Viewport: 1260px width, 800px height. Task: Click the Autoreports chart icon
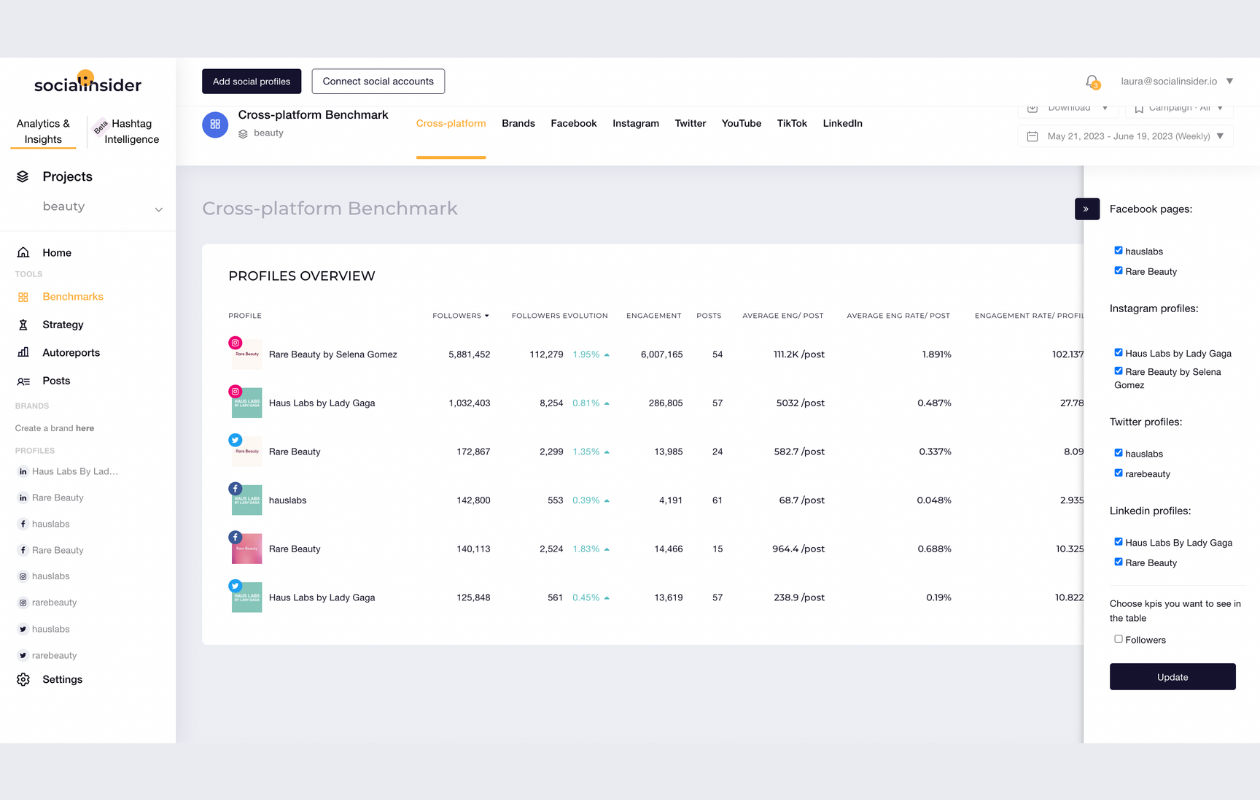coord(23,353)
